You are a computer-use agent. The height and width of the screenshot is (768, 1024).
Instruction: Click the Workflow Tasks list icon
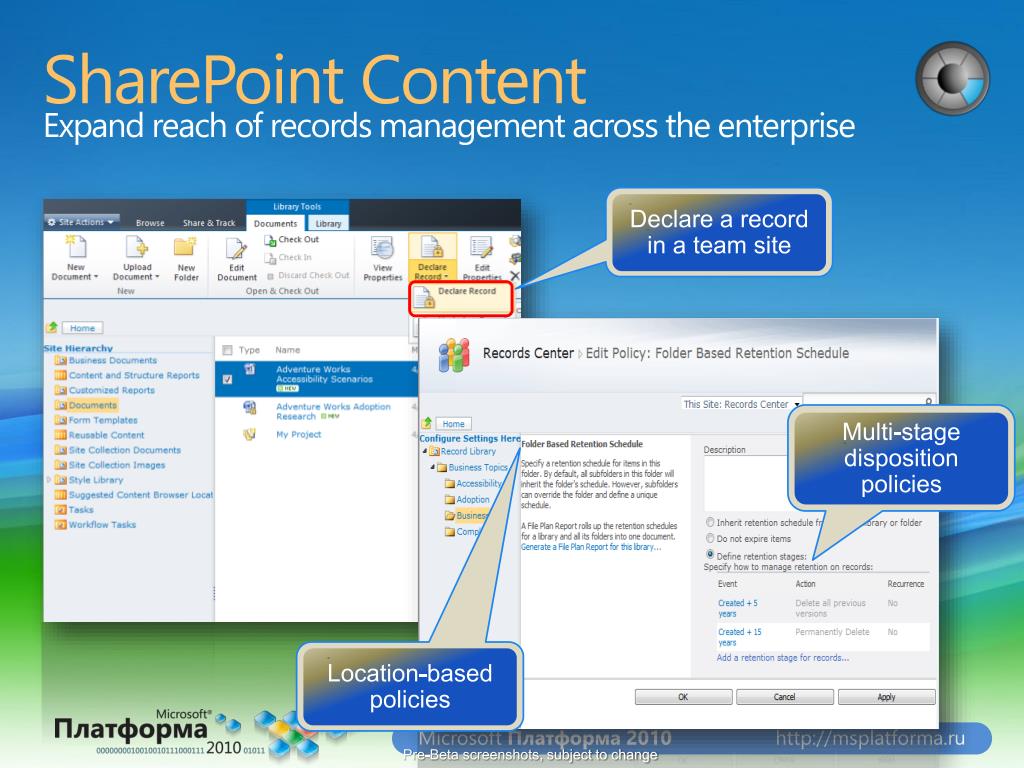[x=61, y=525]
